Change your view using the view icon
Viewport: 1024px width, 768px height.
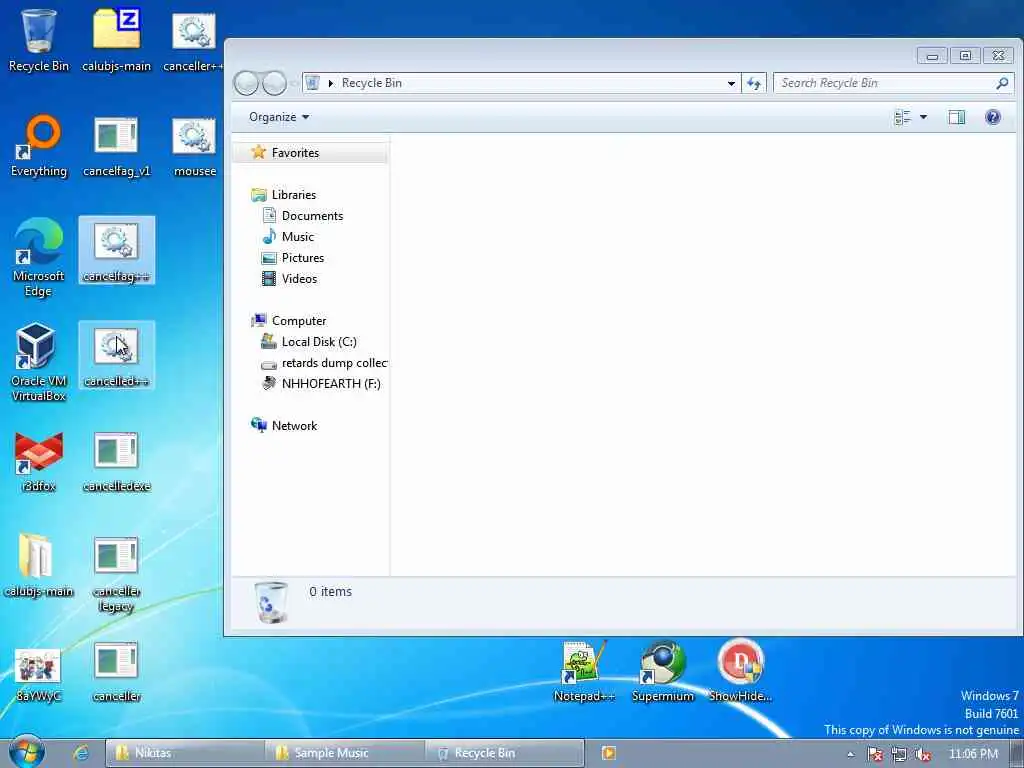pos(903,118)
